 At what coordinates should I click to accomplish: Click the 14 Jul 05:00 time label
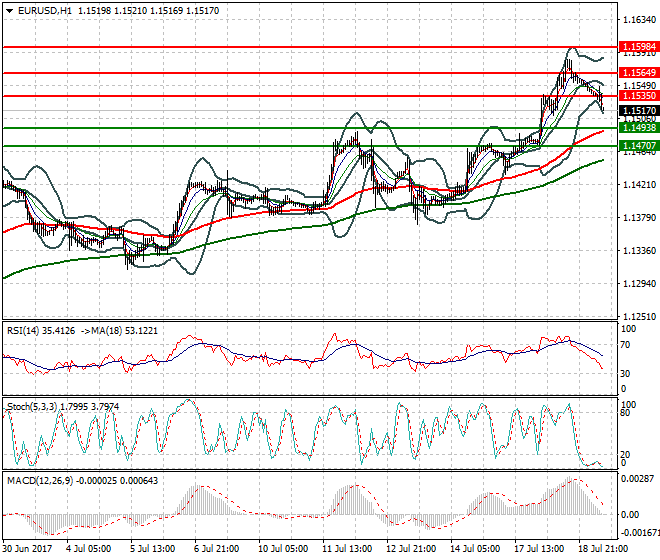point(475,549)
